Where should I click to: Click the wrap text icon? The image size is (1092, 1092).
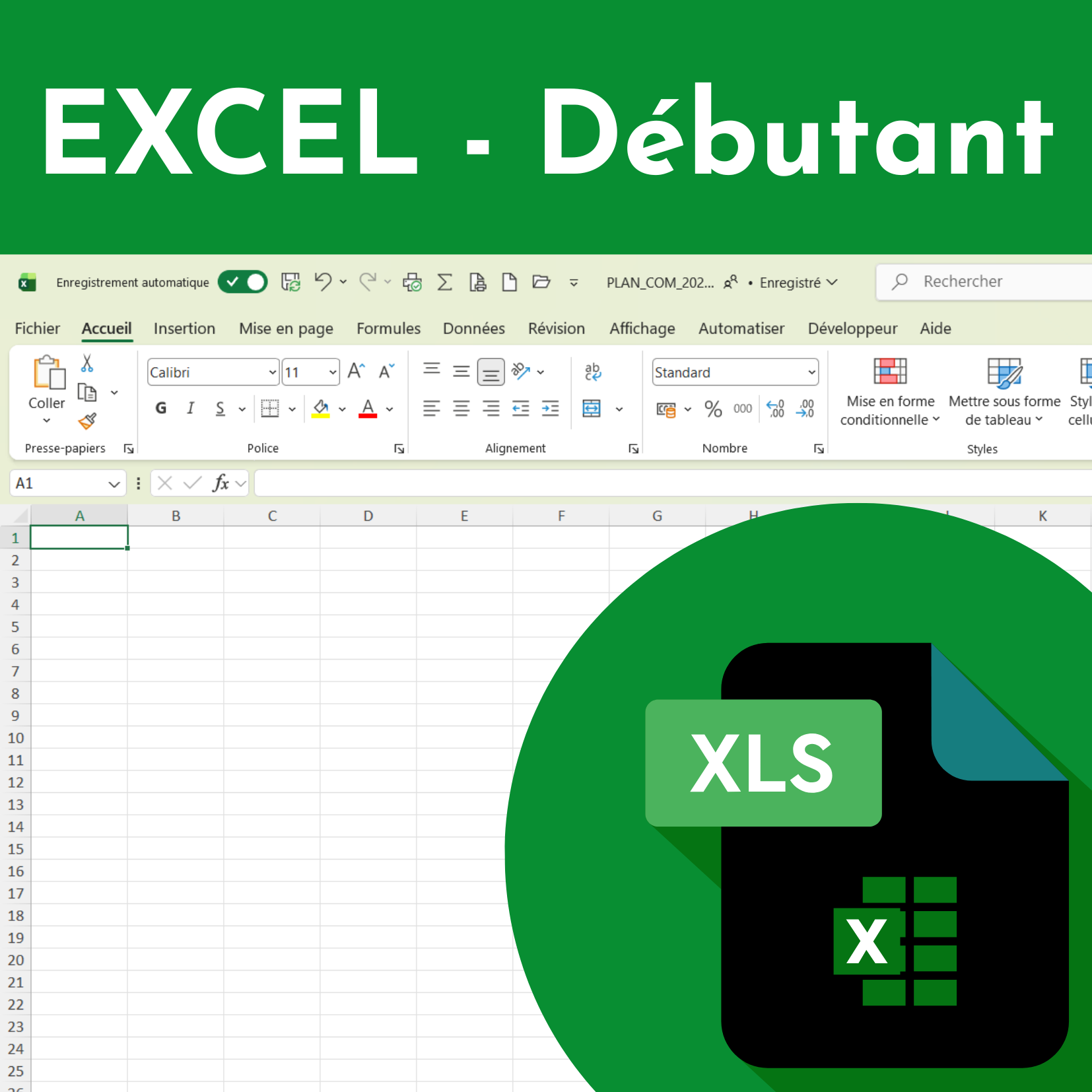[593, 372]
